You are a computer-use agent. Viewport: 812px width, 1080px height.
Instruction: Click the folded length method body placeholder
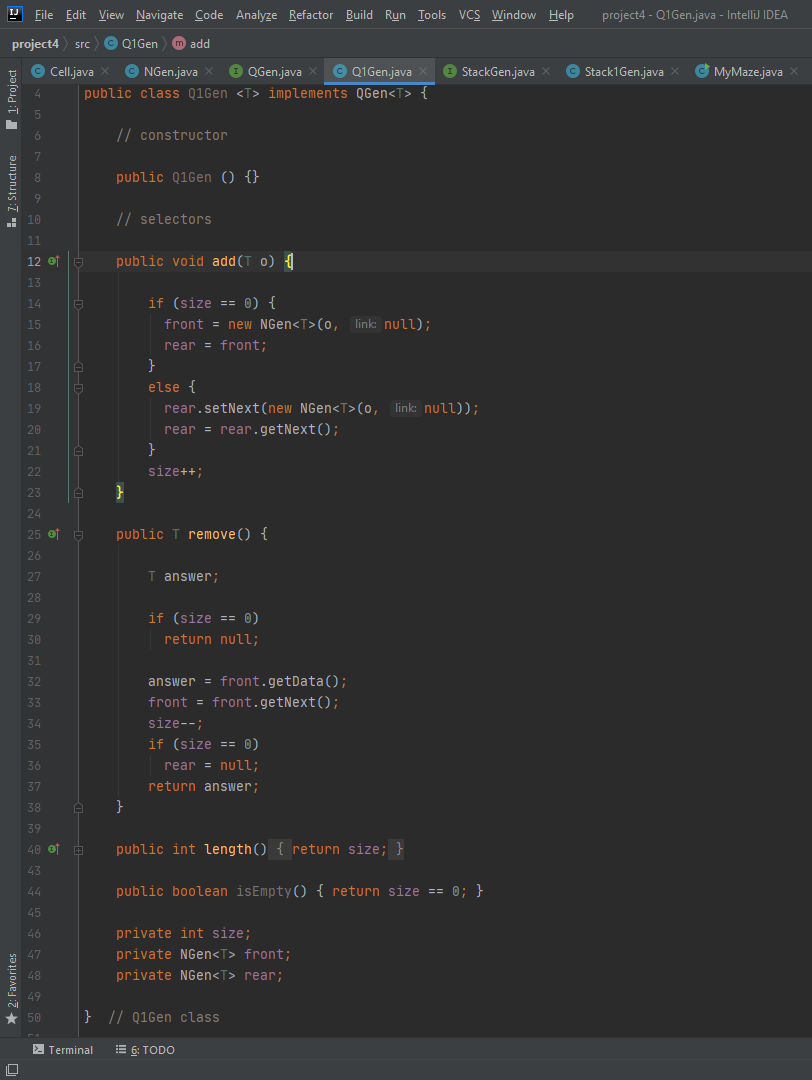click(x=336, y=849)
